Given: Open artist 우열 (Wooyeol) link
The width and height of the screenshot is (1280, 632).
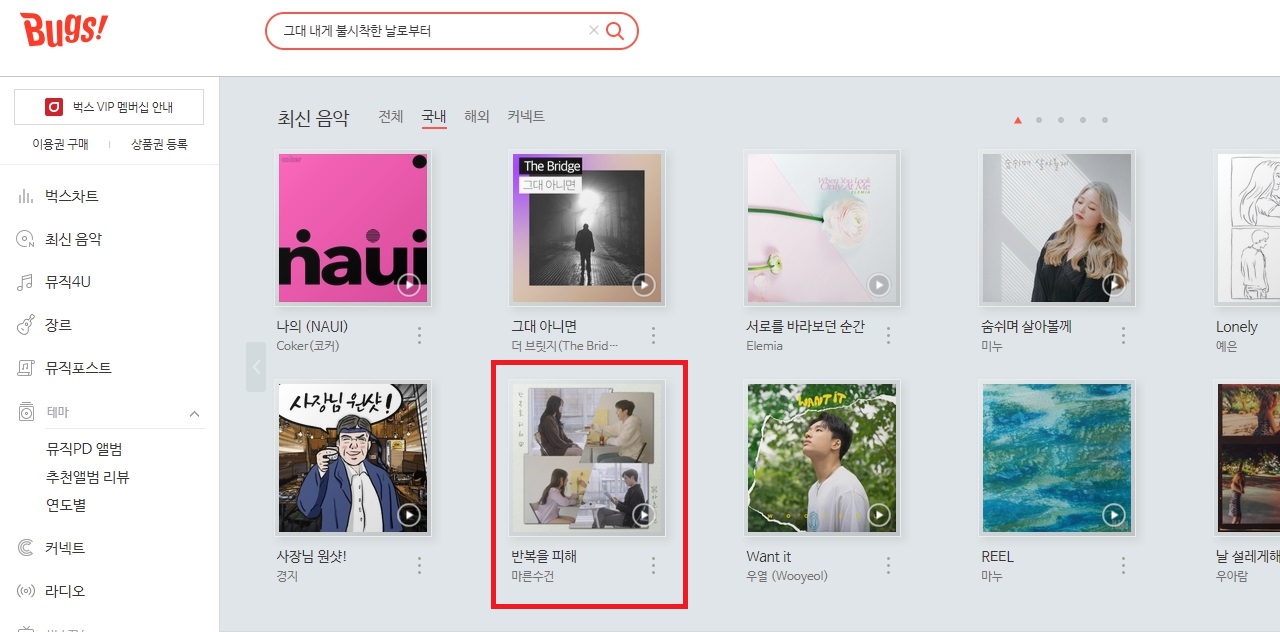Looking at the screenshot, I should tap(787, 576).
